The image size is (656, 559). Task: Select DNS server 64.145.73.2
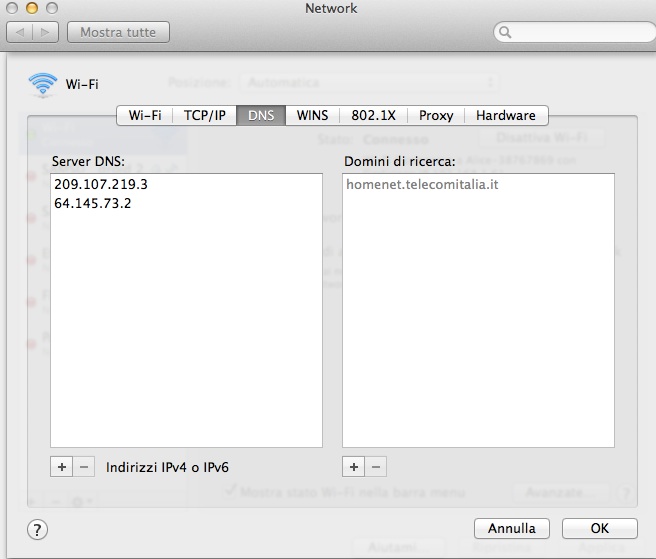[x=92, y=203]
